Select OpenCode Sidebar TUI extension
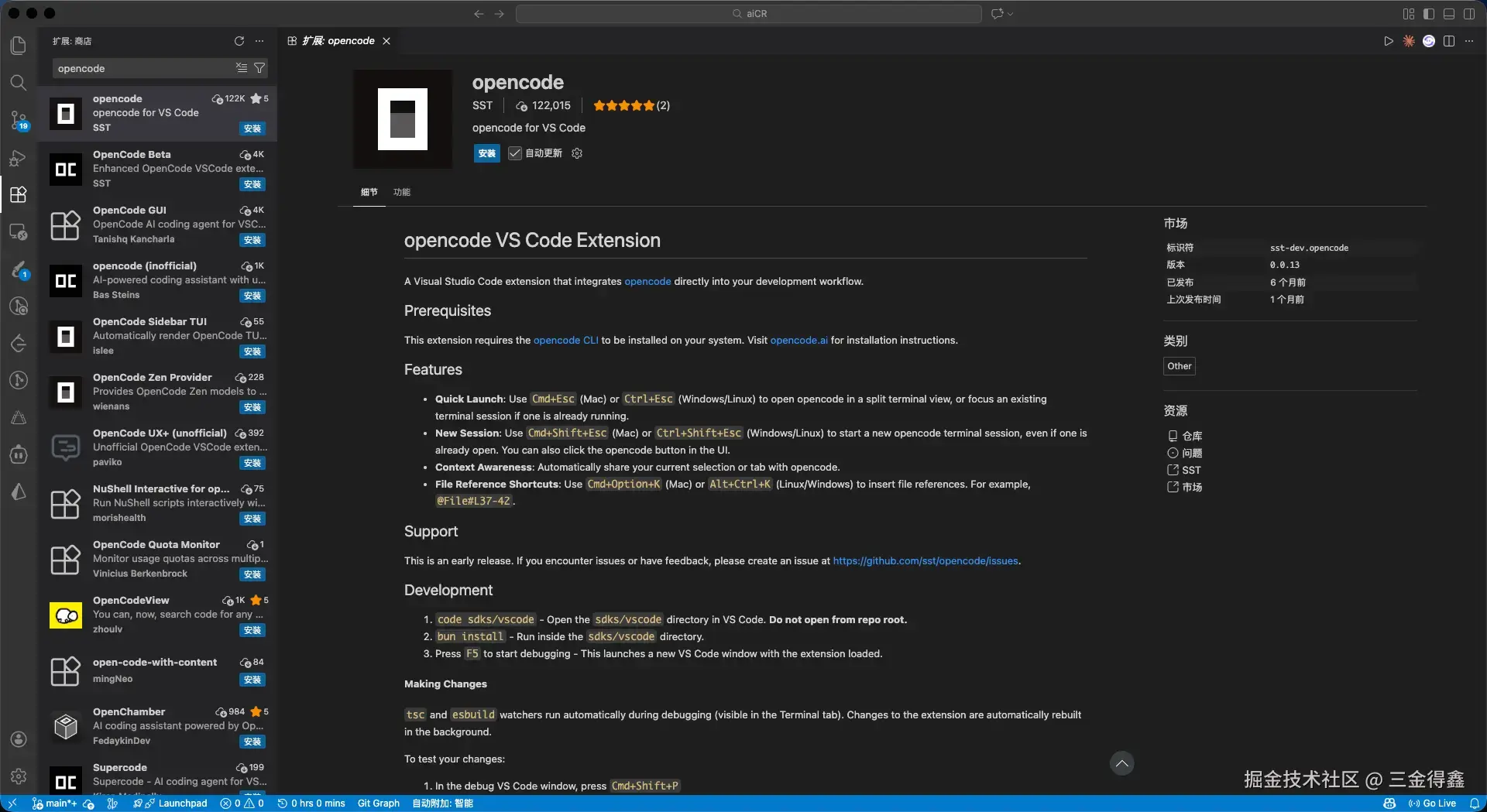Screen dimensions: 1487x812 [x=158, y=336]
